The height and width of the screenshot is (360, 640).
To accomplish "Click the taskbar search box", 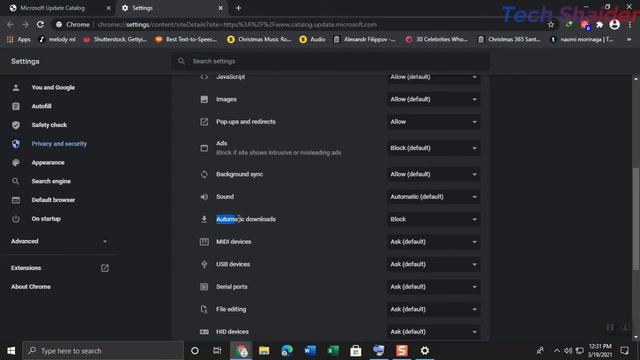I will [103, 351].
